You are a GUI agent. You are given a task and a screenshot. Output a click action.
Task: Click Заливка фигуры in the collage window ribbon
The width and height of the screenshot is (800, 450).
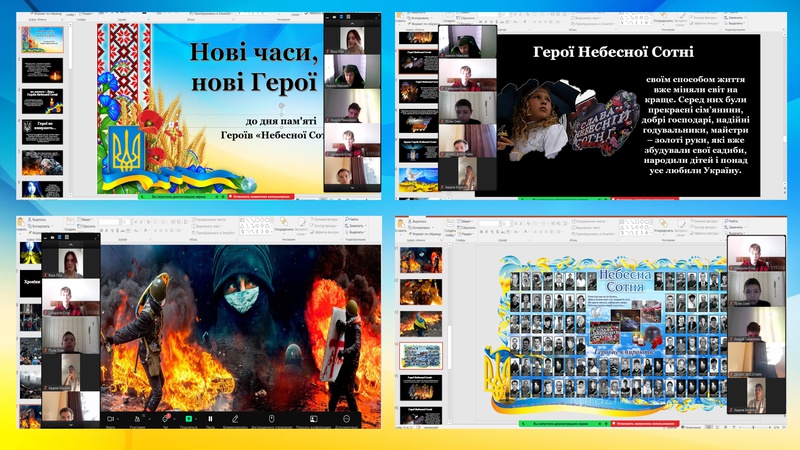click(x=705, y=221)
